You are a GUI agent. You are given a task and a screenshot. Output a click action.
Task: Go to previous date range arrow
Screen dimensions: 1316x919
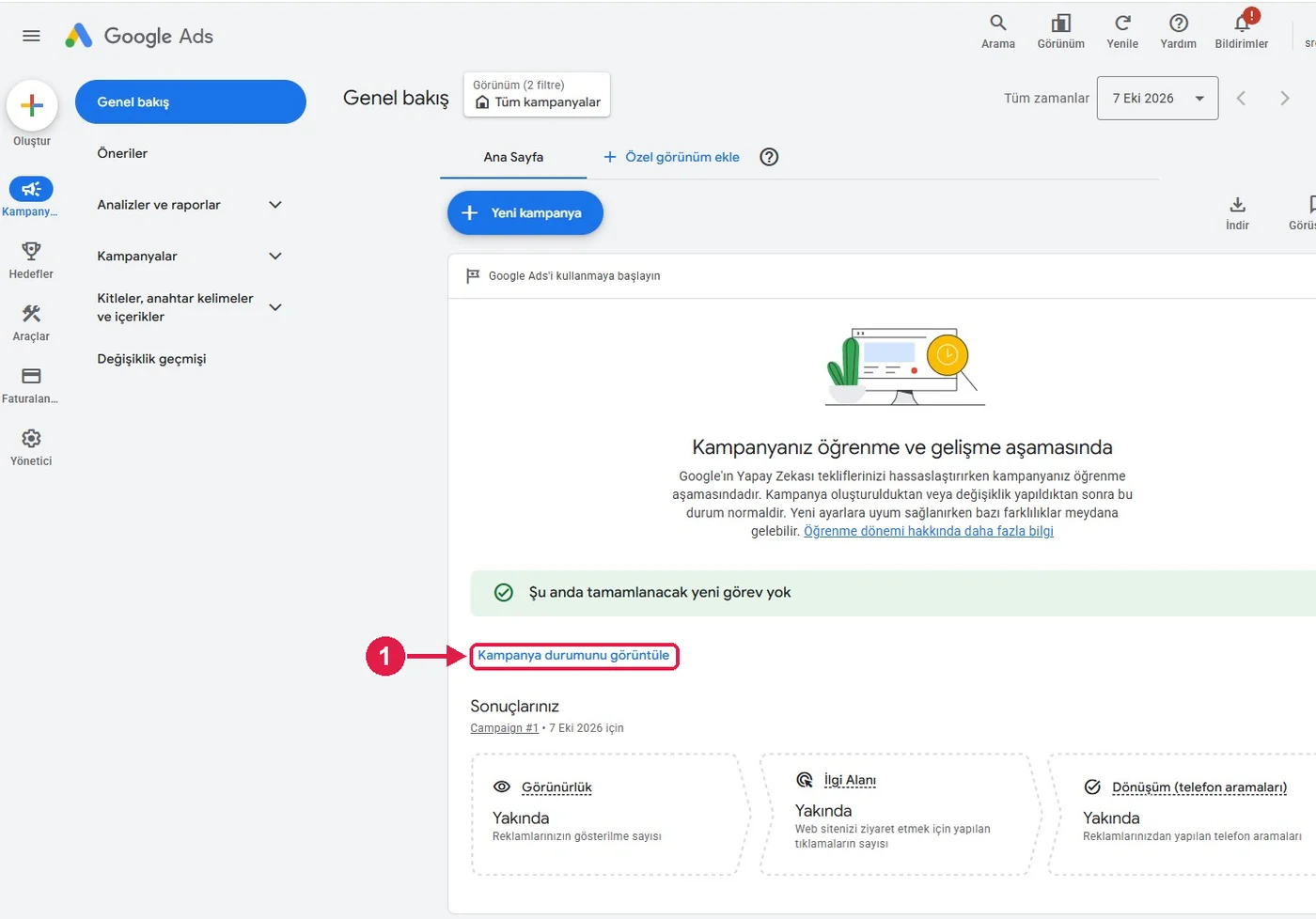[1241, 98]
